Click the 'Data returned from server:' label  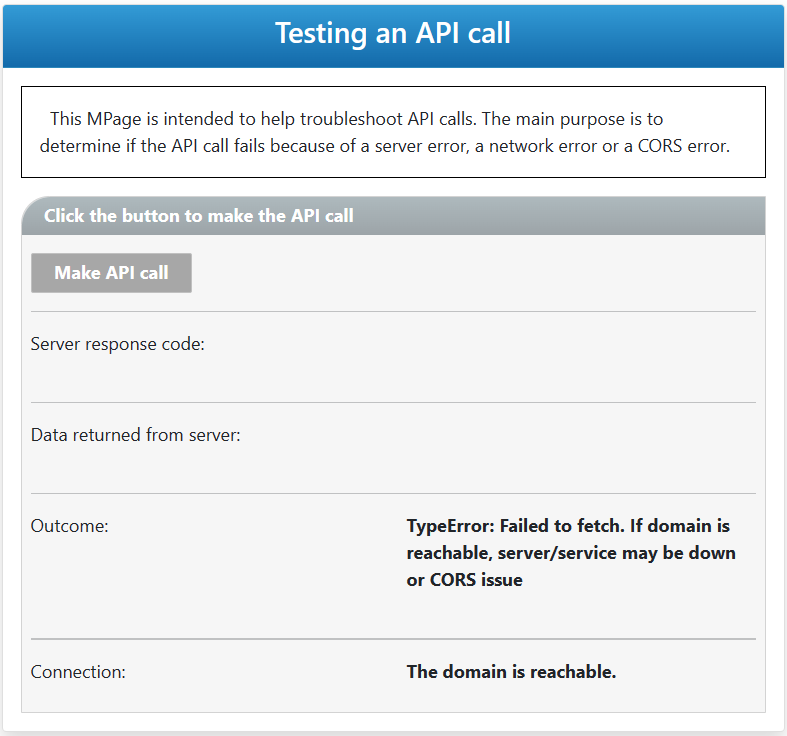[x=136, y=435]
